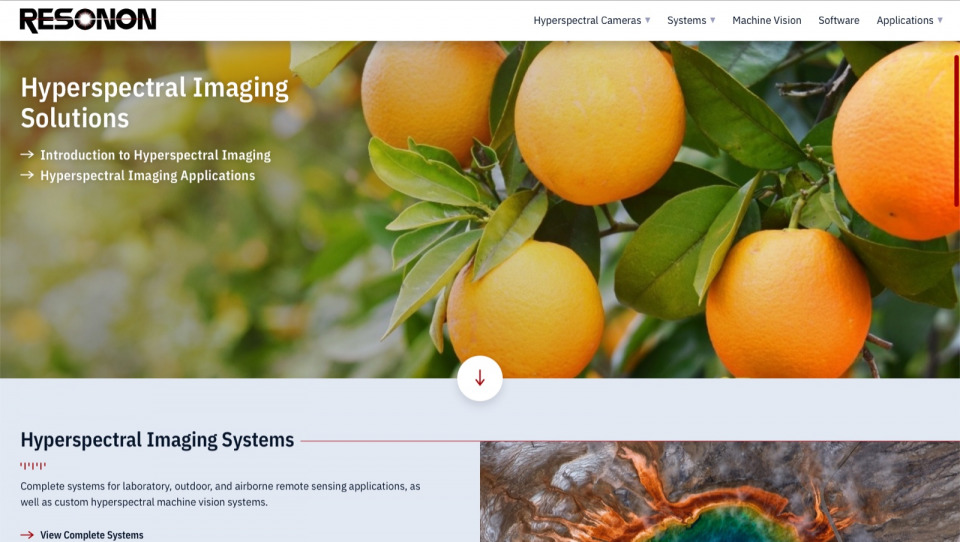This screenshot has height=542, width=960.
Task: Expand the Applications dropdown arrow
Action: 940,20
